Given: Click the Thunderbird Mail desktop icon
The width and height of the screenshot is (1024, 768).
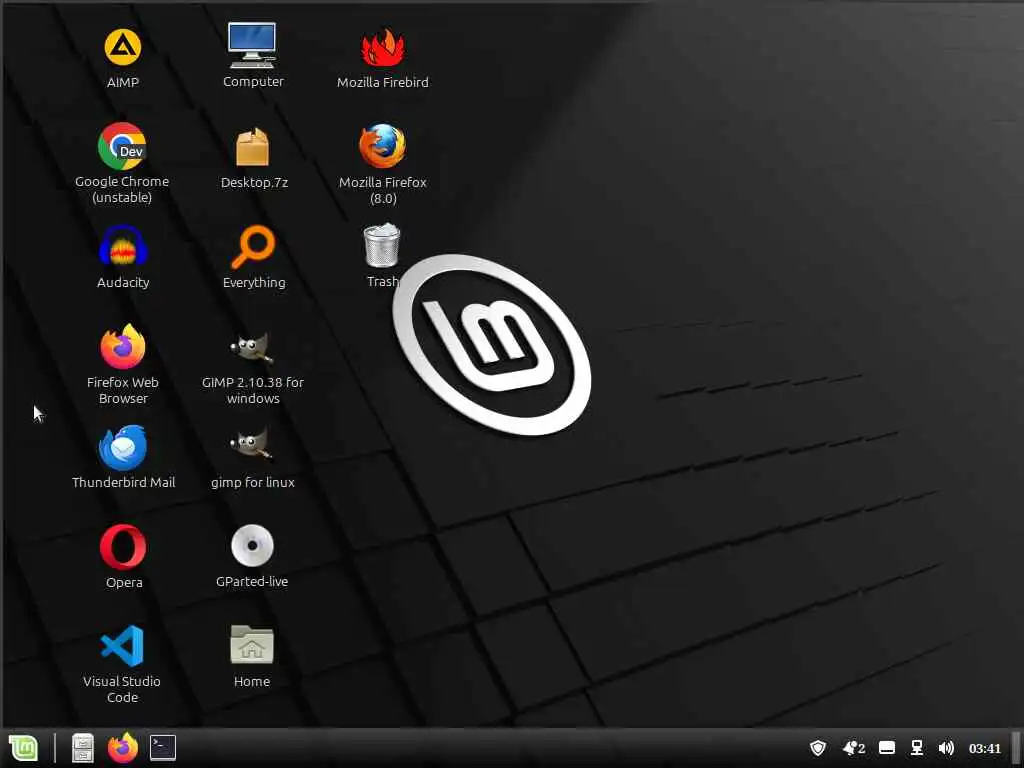Looking at the screenshot, I should (x=123, y=447).
